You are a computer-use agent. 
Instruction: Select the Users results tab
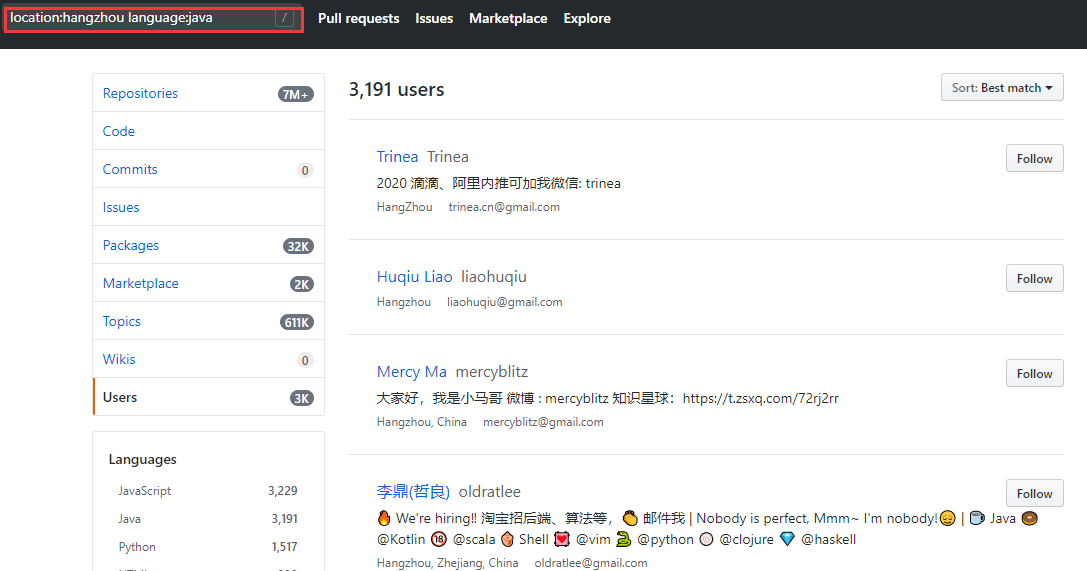pyautogui.click(x=208, y=397)
